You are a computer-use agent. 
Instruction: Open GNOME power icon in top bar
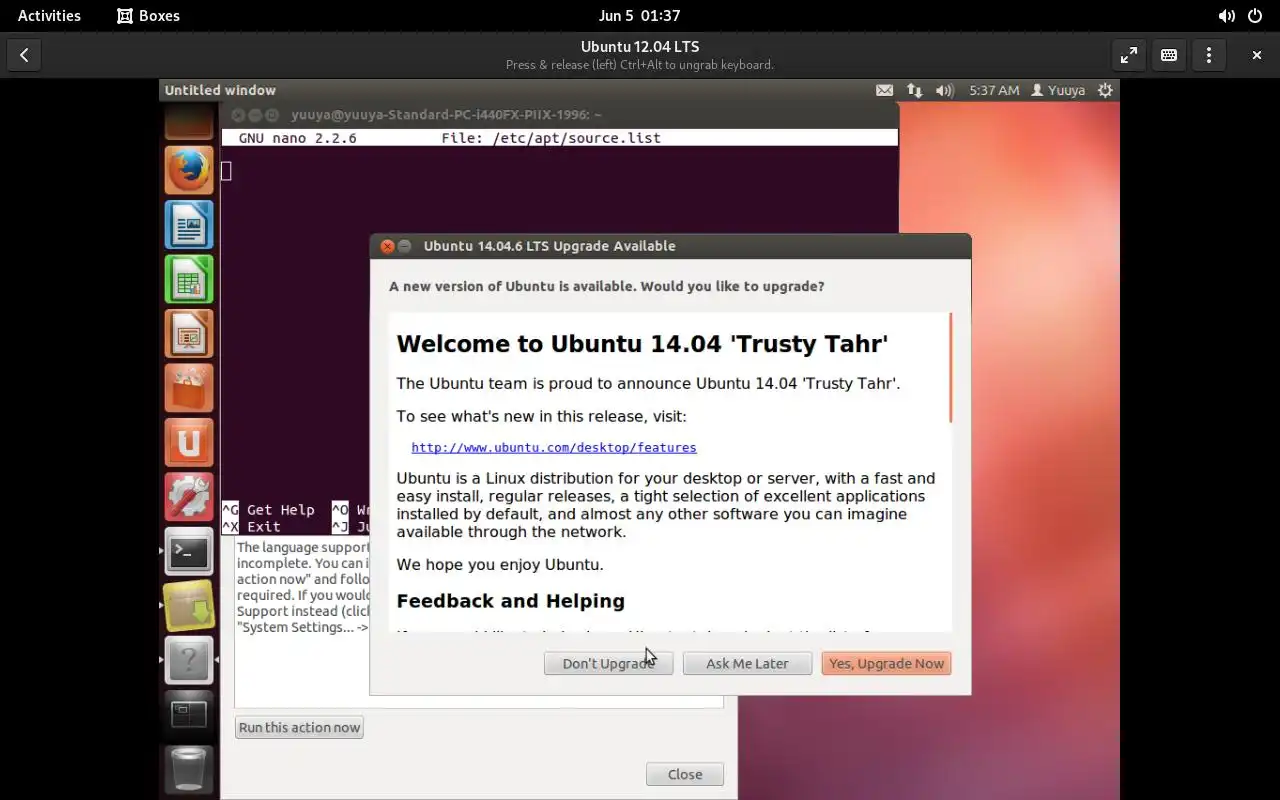1255,16
